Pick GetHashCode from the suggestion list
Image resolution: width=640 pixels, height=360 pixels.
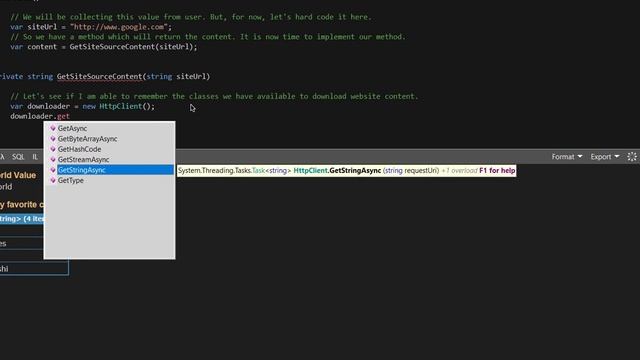coord(79,149)
